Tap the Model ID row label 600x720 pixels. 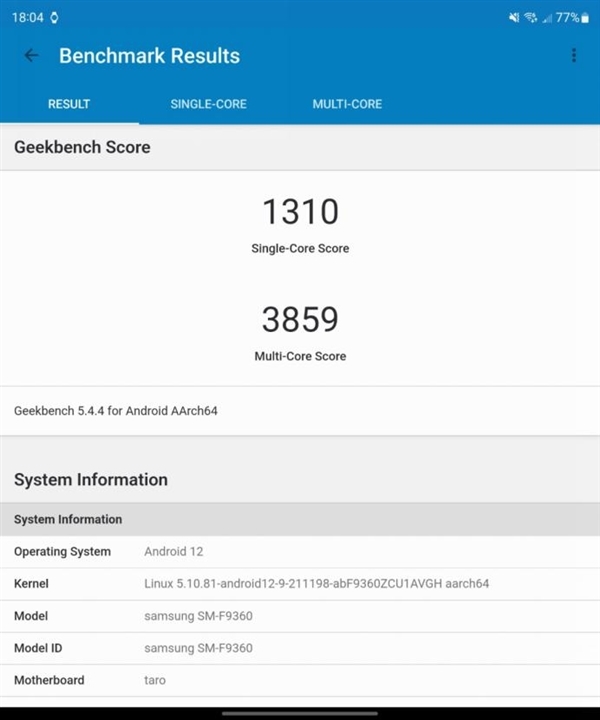pyautogui.click(x=38, y=648)
